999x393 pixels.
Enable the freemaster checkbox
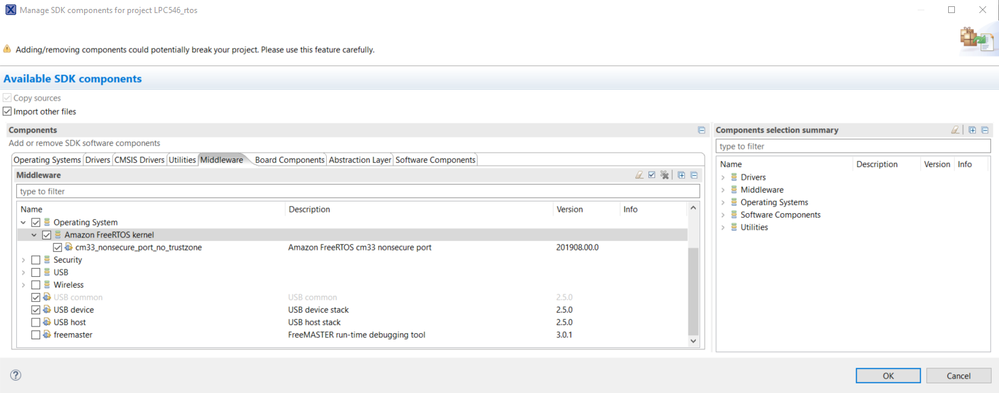[36, 334]
